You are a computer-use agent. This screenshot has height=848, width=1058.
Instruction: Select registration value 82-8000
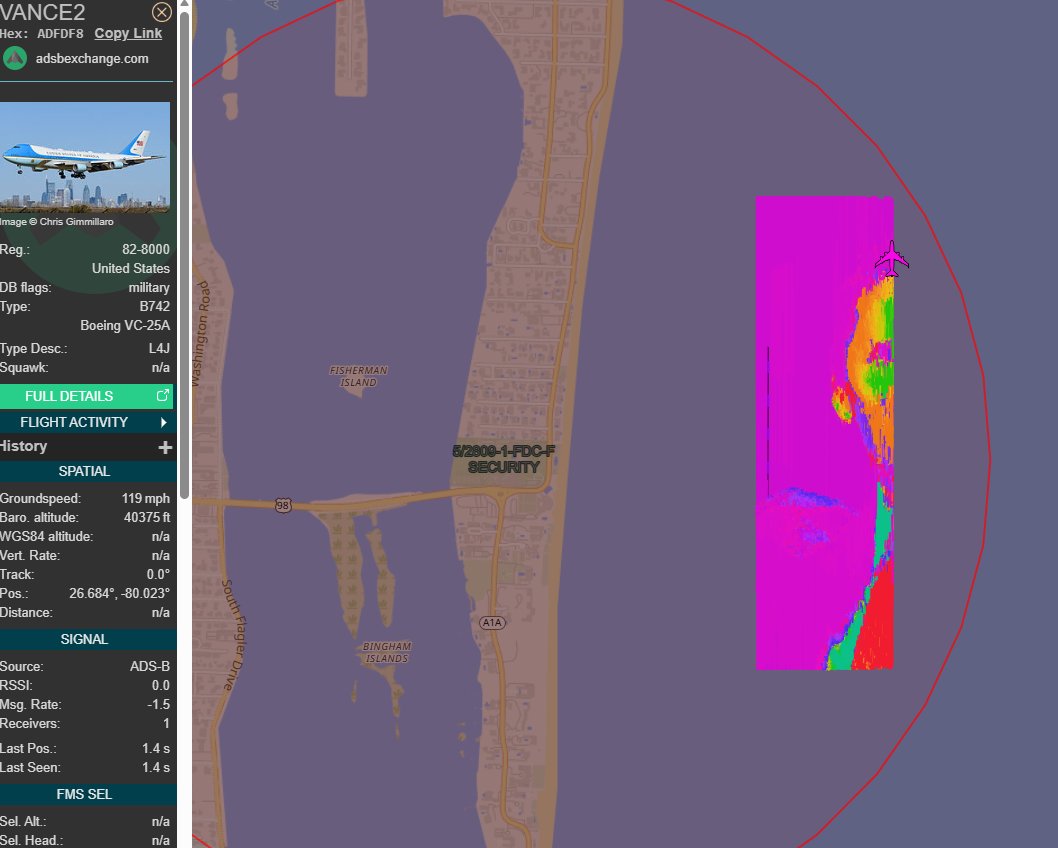(x=146, y=249)
